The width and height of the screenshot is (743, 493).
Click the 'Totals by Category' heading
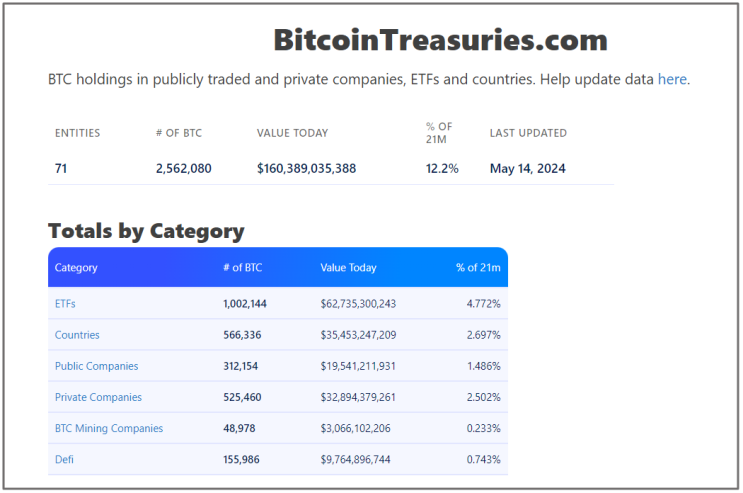coord(146,231)
